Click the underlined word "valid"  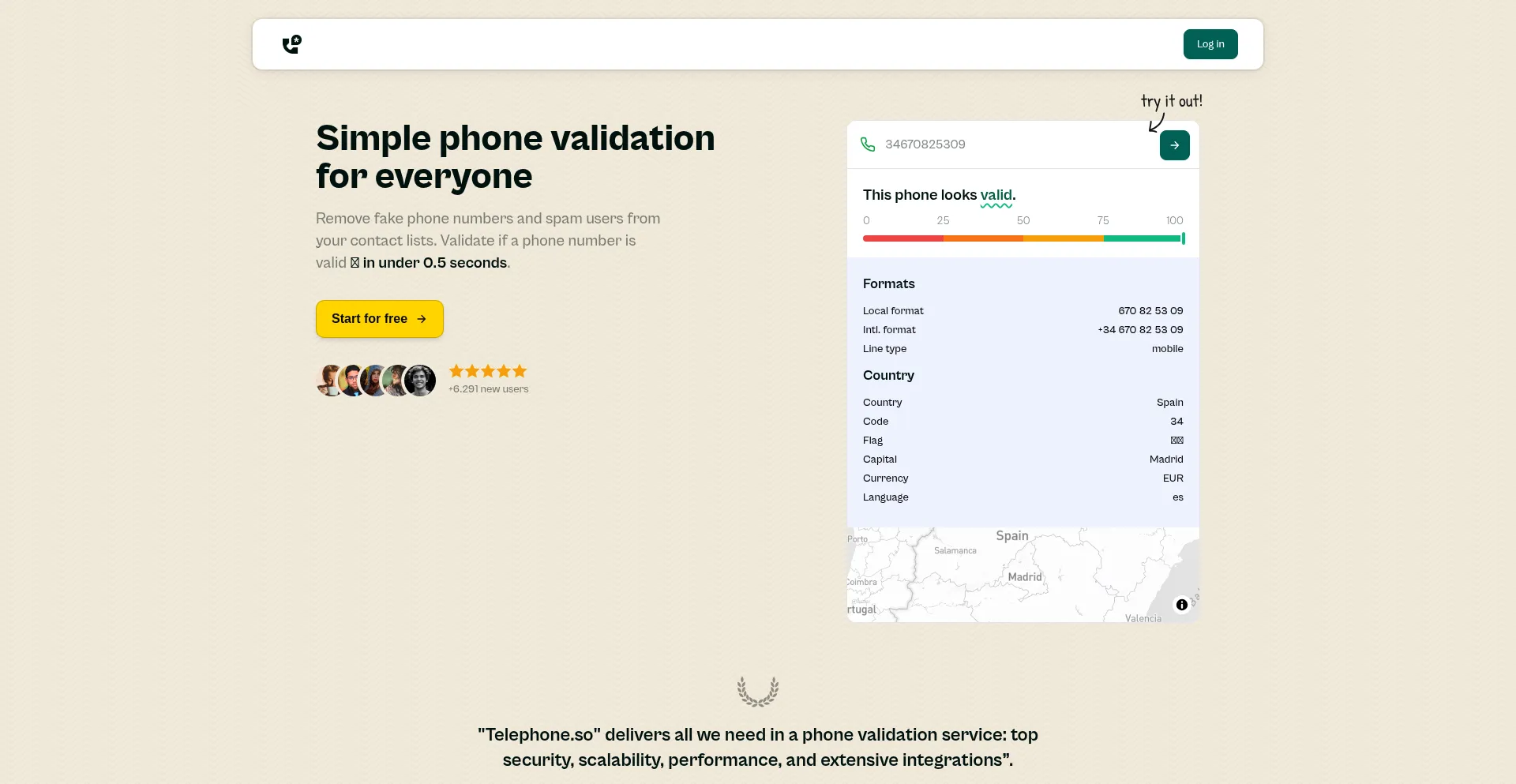click(996, 195)
